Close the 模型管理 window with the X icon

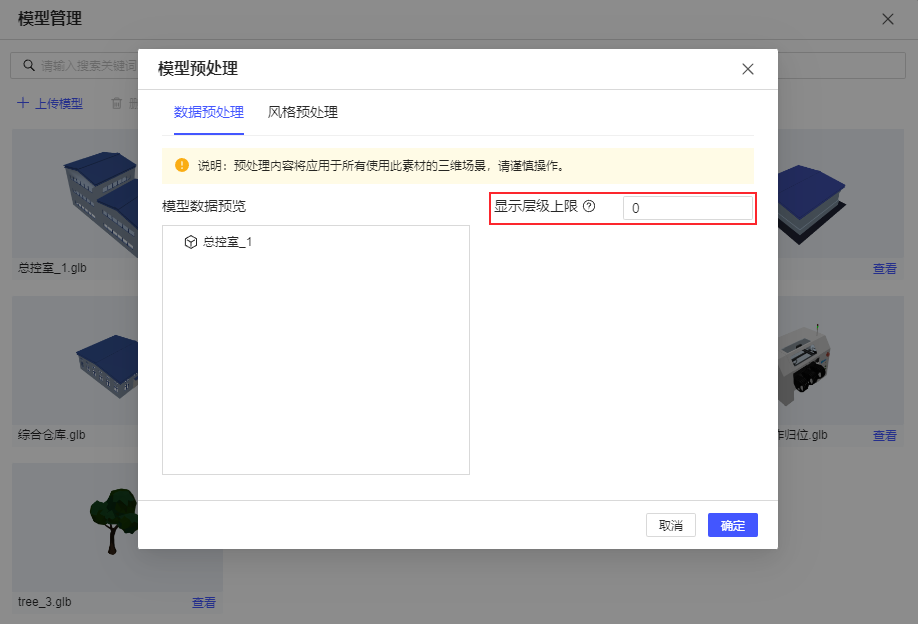coord(889,18)
